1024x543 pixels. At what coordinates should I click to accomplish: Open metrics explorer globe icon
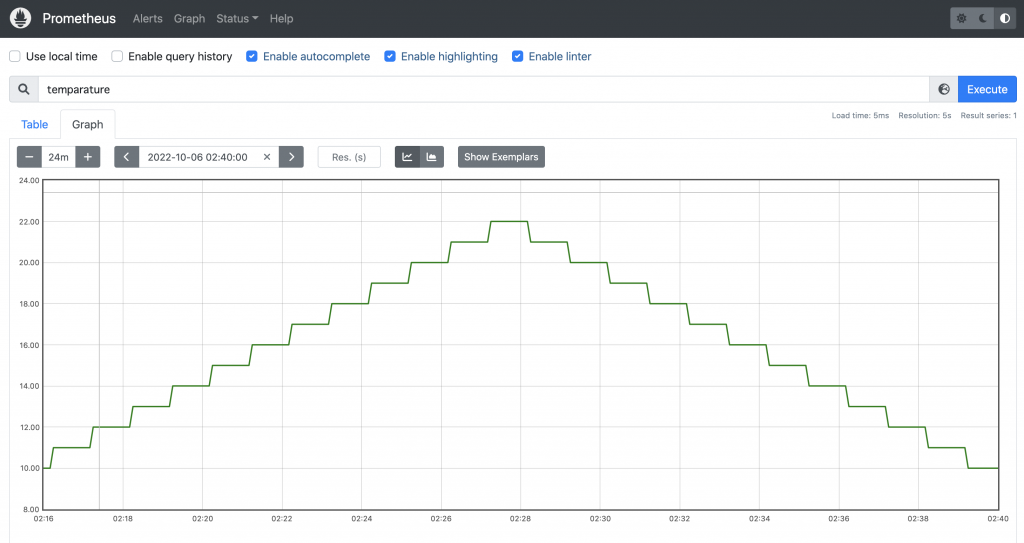click(x=943, y=89)
